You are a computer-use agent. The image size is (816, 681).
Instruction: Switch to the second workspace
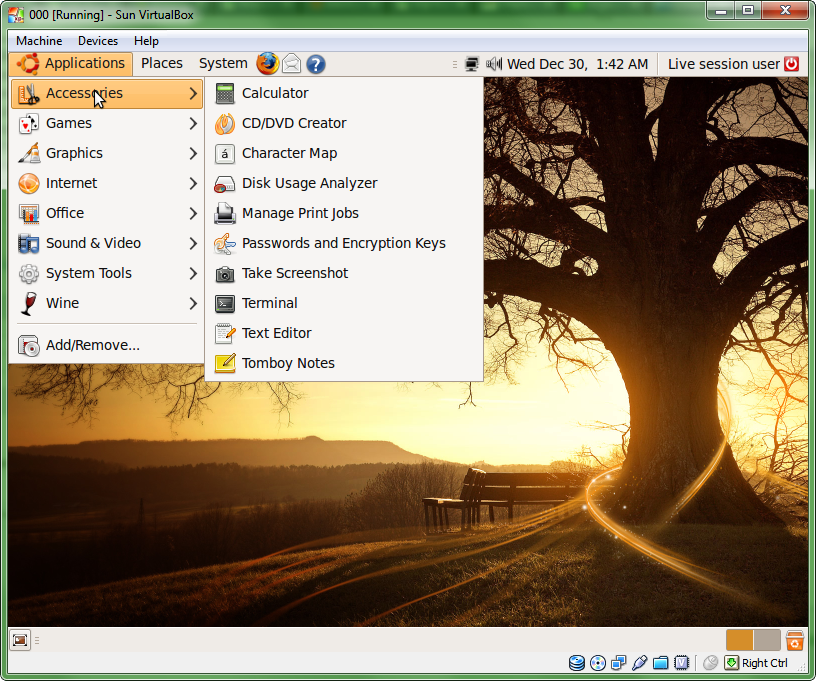click(767, 640)
